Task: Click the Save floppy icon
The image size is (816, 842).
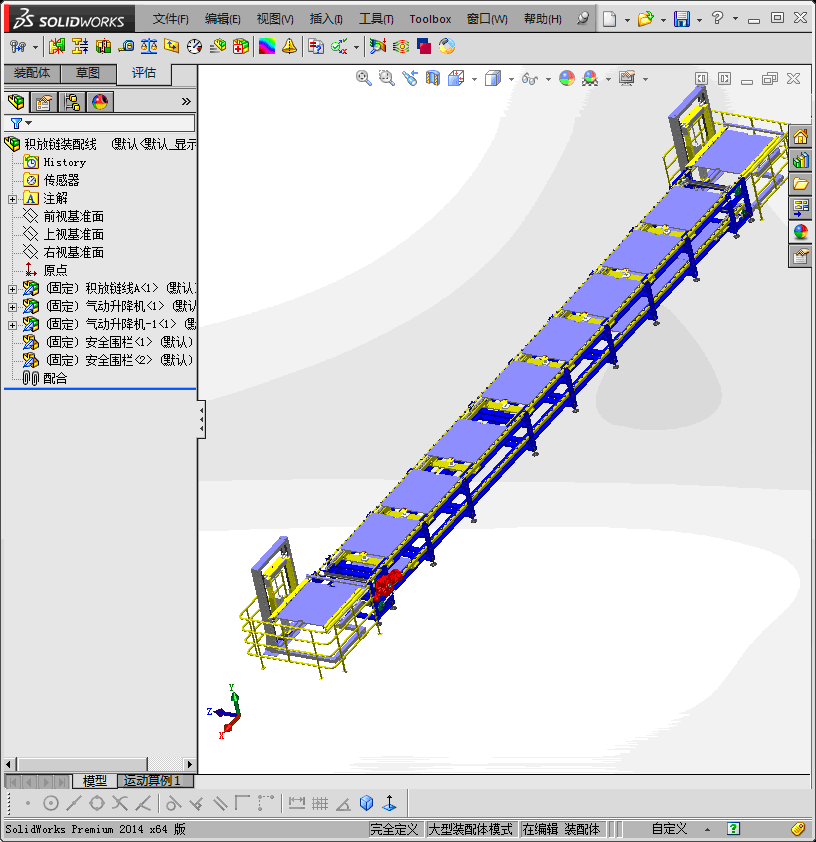Action: click(x=681, y=19)
